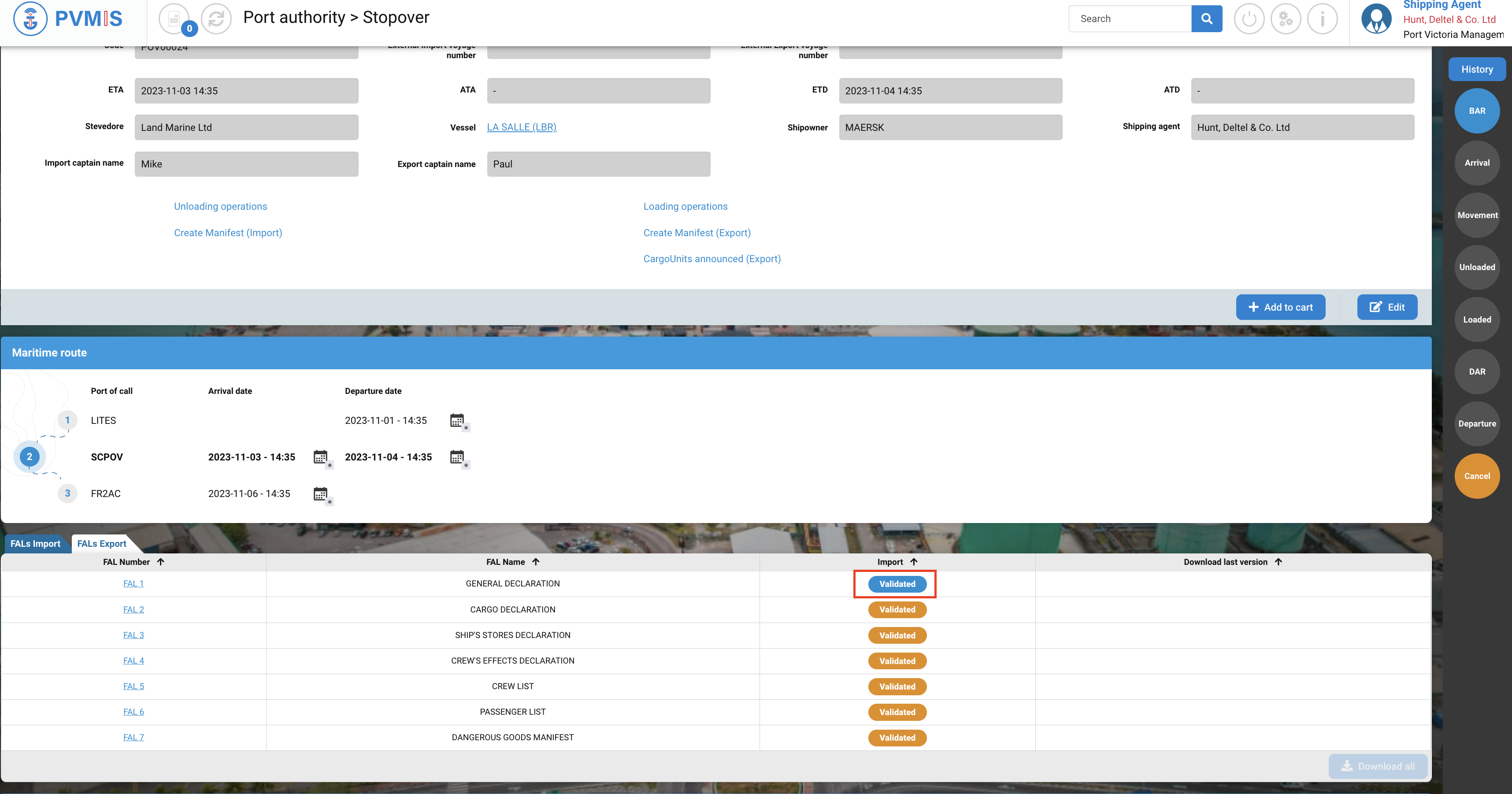Click the power logout icon
The width and height of the screenshot is (1512, 794).
[1249, 19]
